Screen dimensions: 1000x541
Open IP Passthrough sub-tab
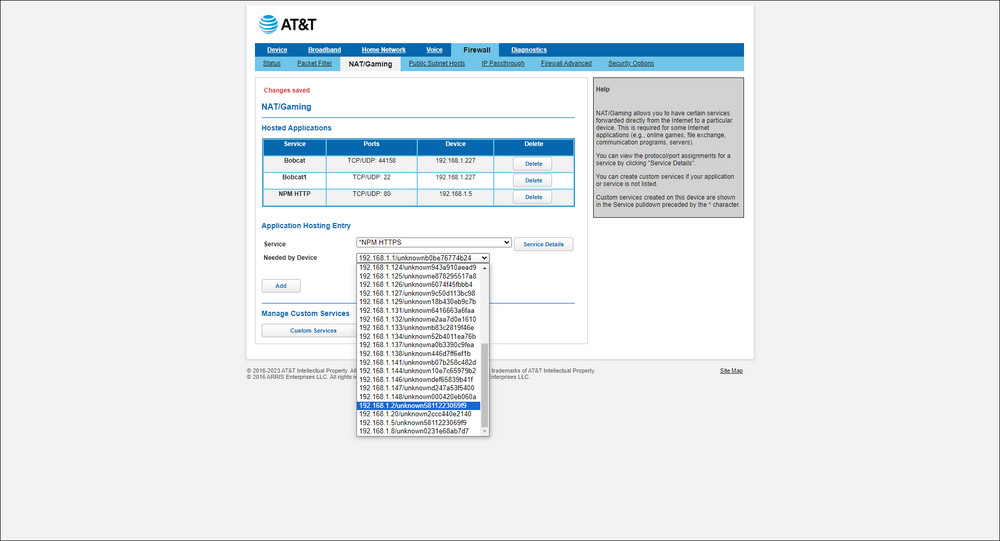503,63
